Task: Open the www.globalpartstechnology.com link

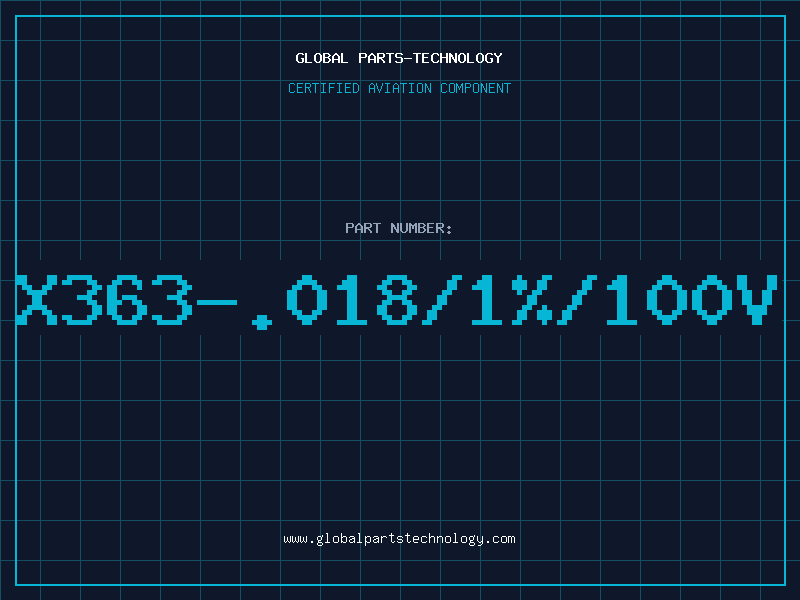Action: [x=399, y=539]
